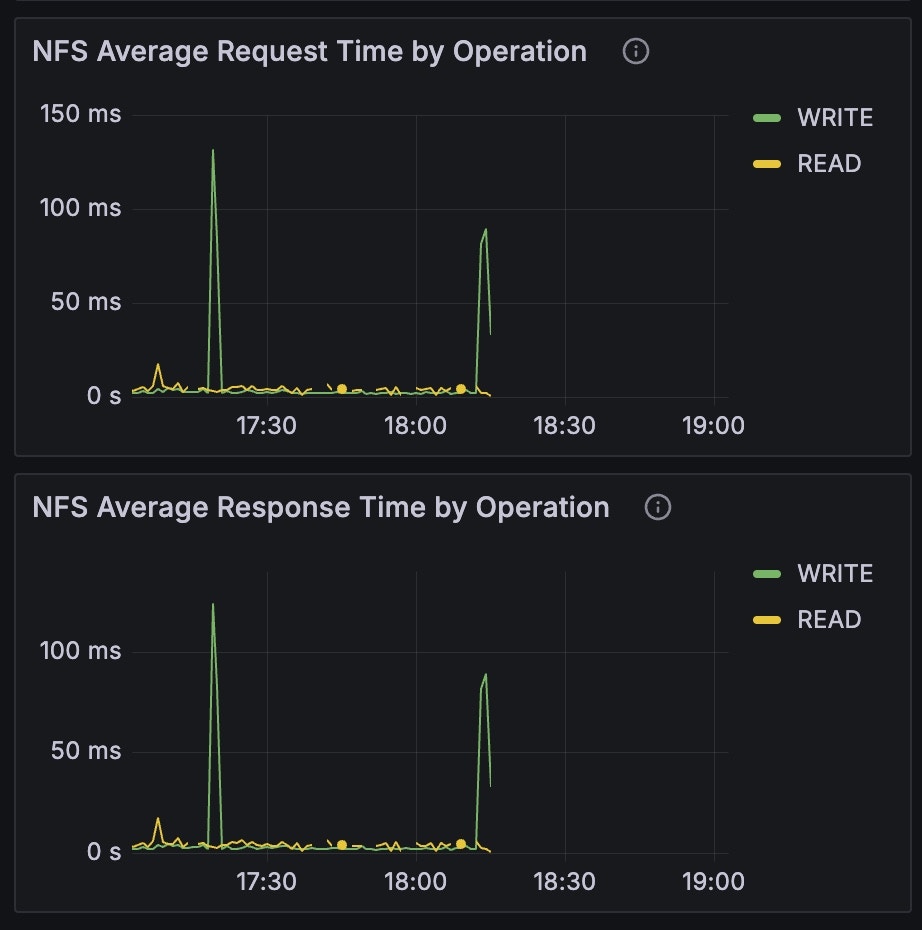Click first yellow READ dot marker in Request Time chart
The image size is (922, 930).
click(342, 389)
